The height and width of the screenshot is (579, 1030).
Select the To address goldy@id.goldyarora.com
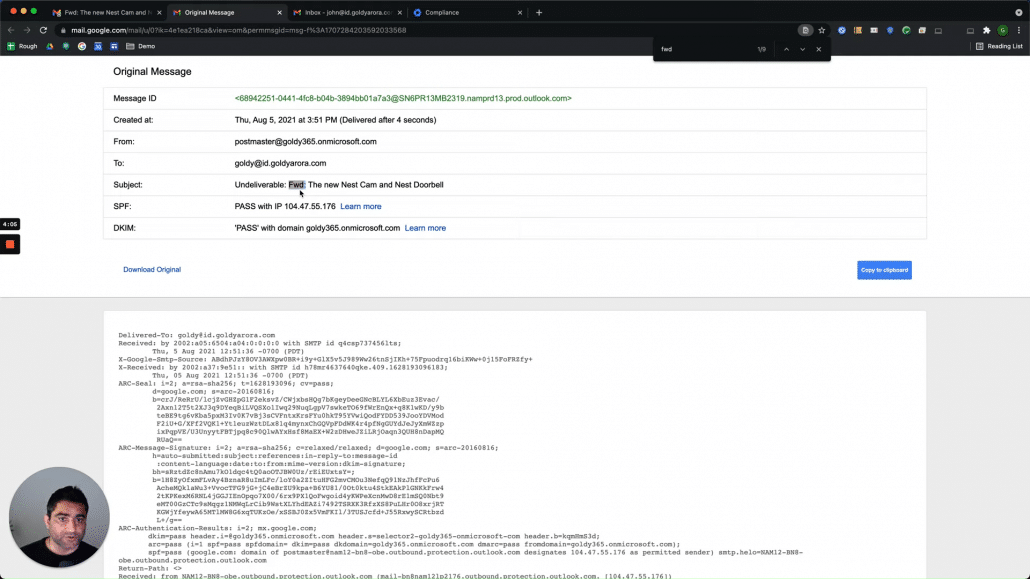(280, 163)
